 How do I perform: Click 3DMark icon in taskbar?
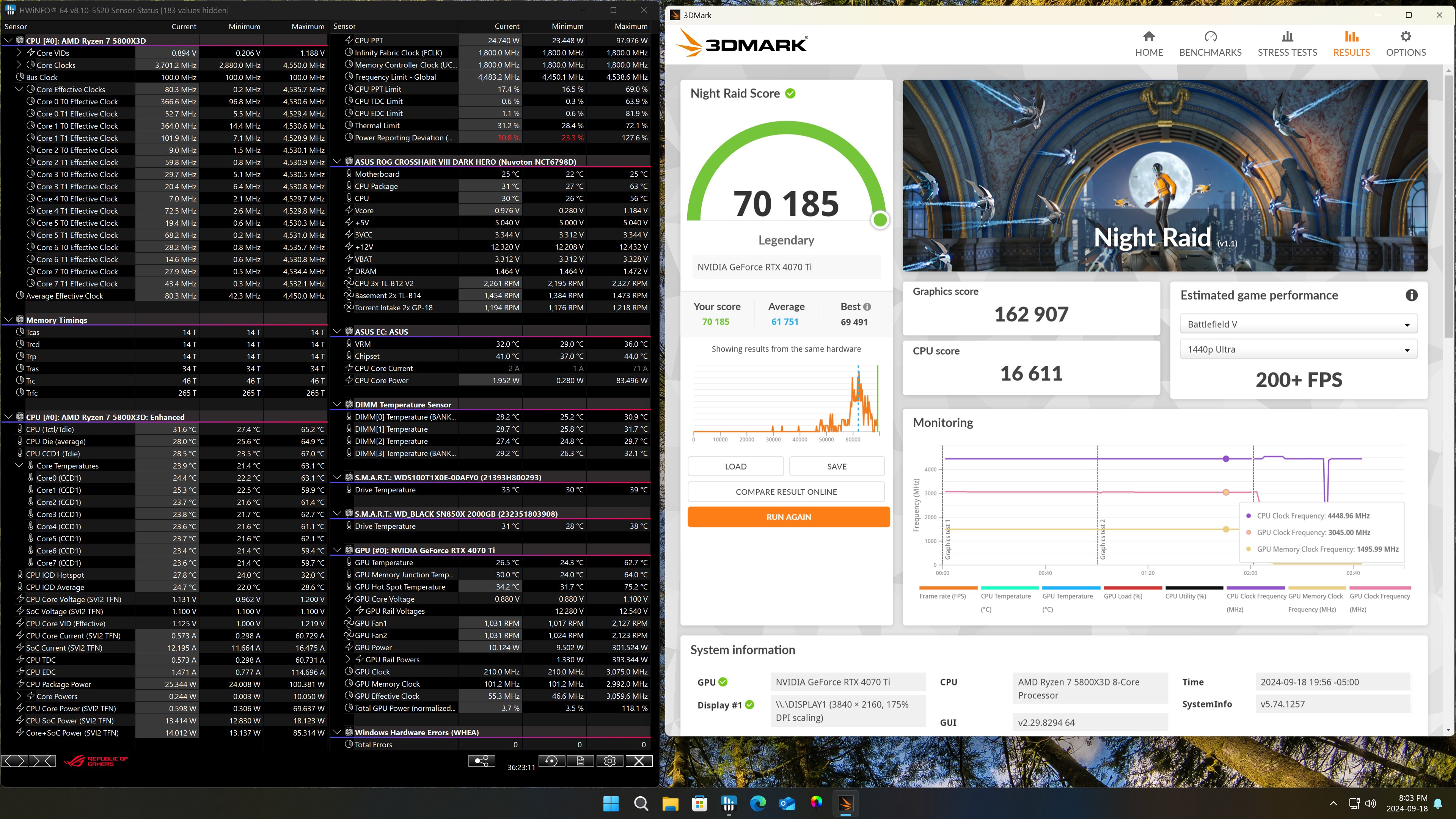tap(846, 803)
